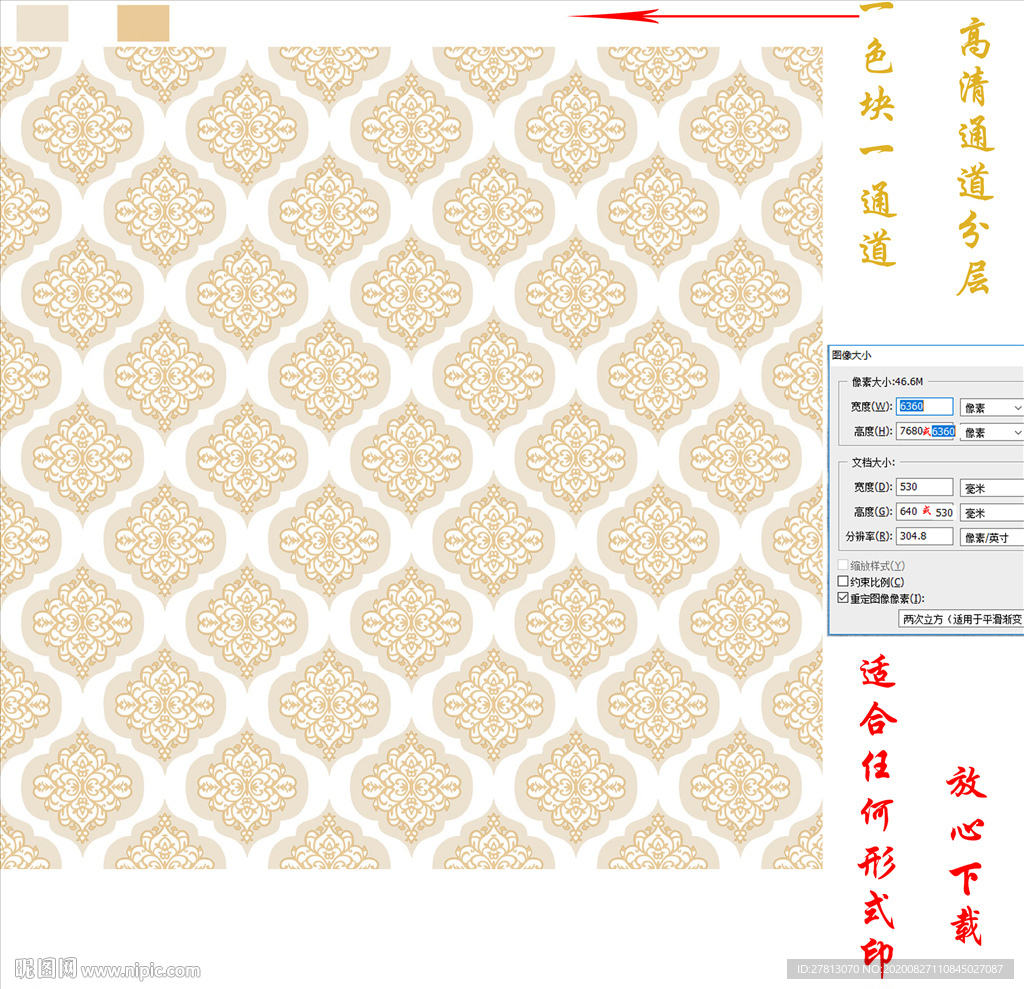The width and height of the screenshot is (1024, 989).
Task: Click the 宽度(D) label
Action: pyautogui.click(x=872, y=487)
